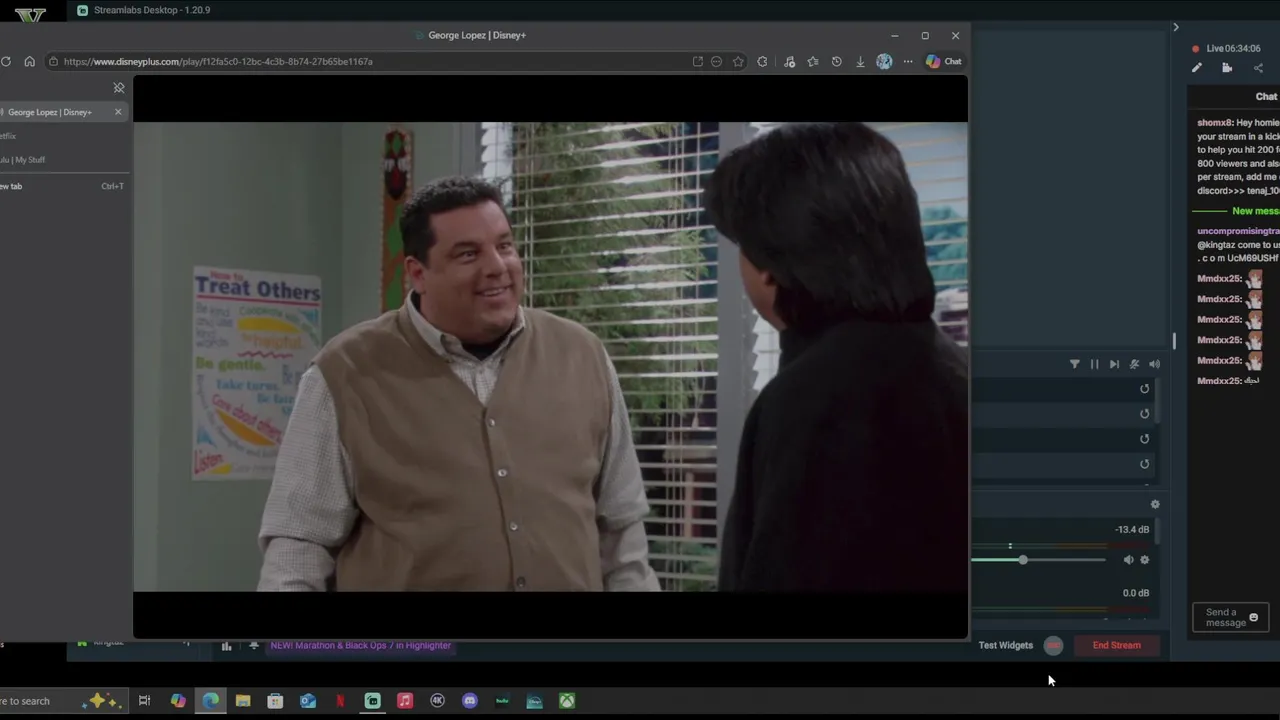Click the Disney+ address bar URL

218,61
